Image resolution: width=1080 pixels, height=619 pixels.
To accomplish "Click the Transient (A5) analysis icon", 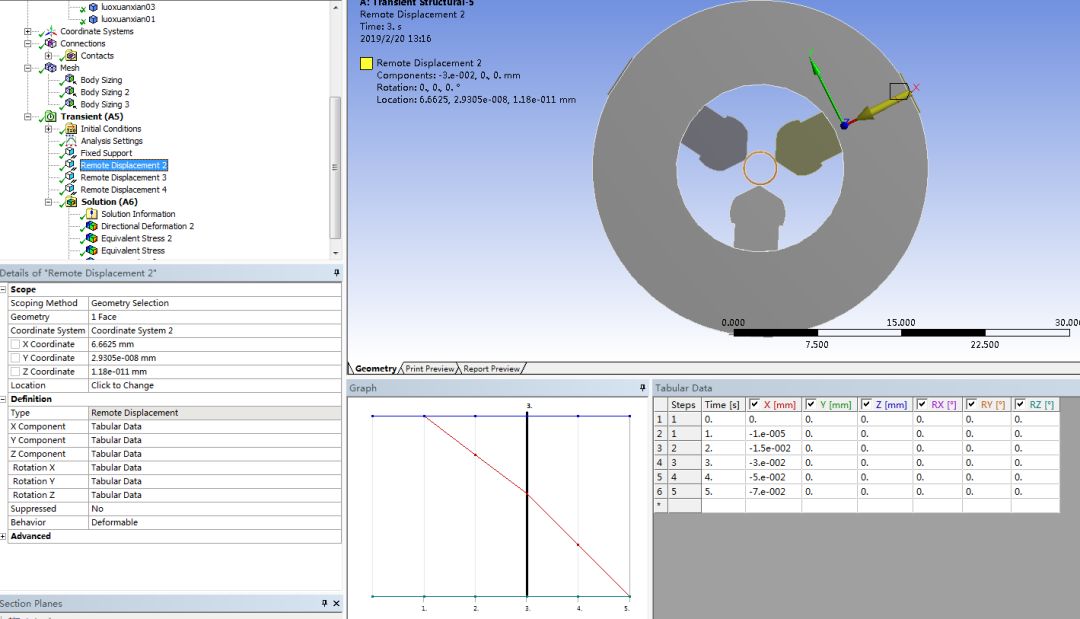I will point(51,116).
